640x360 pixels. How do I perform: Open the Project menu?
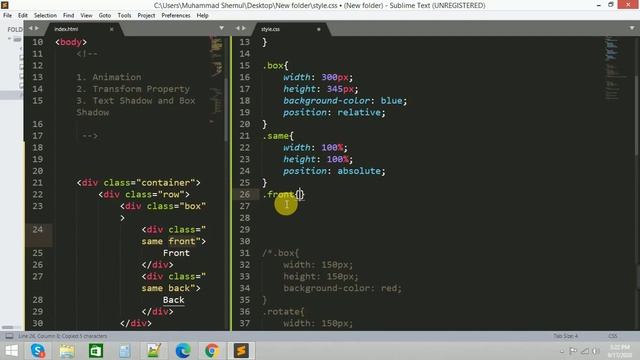[x=146, y=16]
